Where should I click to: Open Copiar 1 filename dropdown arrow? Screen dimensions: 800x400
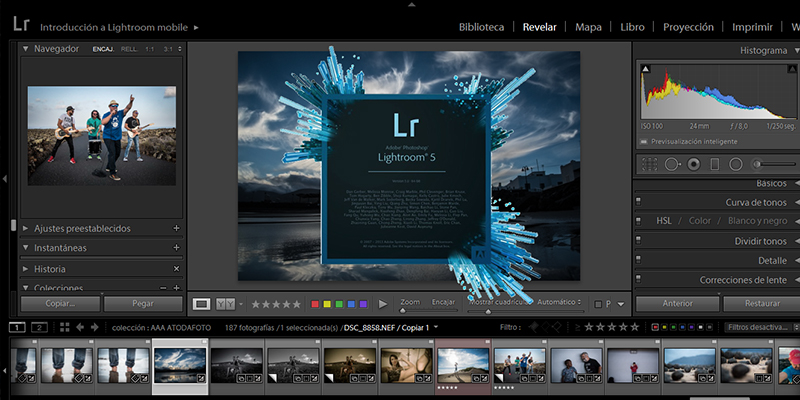(x=436, y=327)
